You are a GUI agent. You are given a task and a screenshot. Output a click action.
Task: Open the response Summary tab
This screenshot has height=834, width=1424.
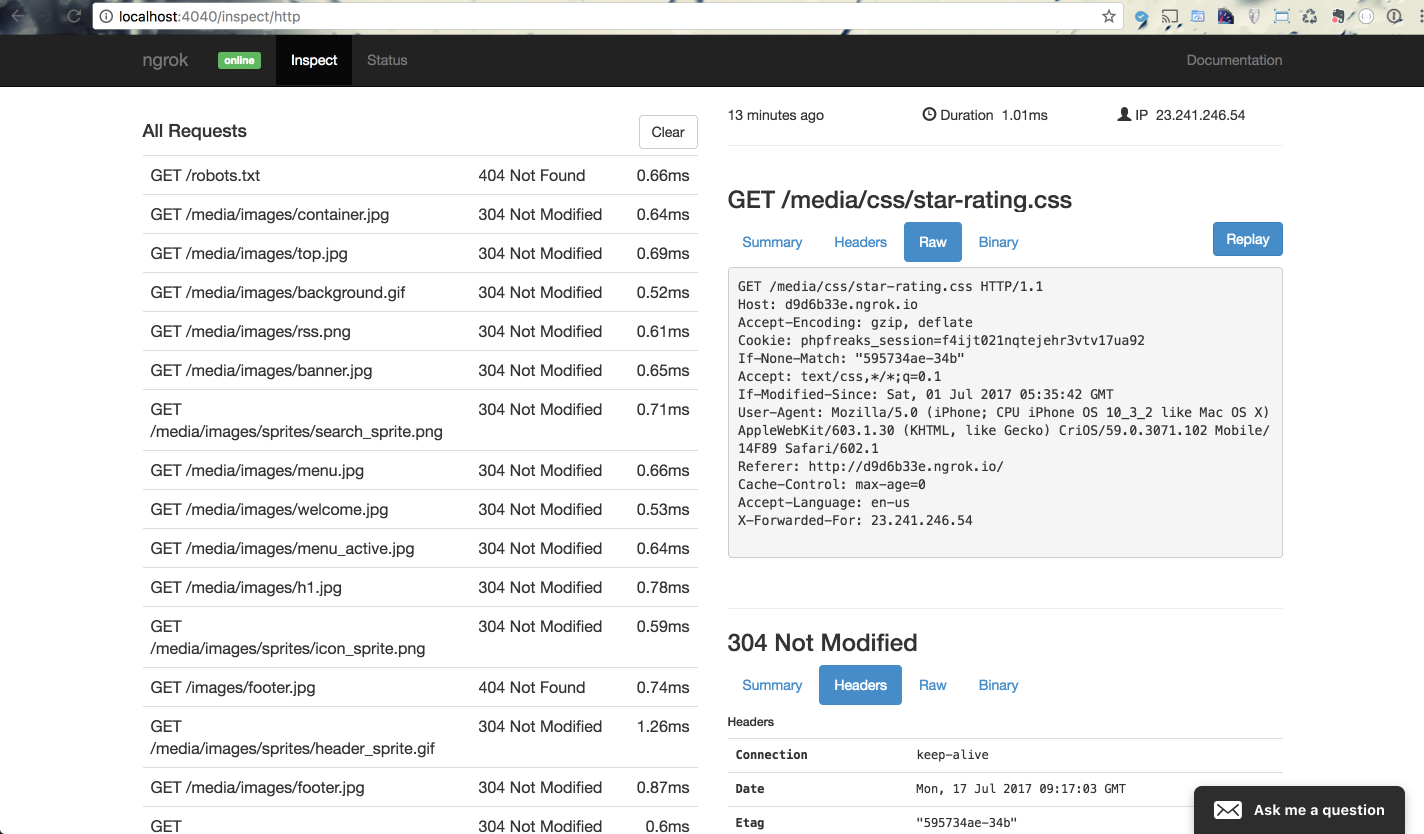[x=772, y=685]
